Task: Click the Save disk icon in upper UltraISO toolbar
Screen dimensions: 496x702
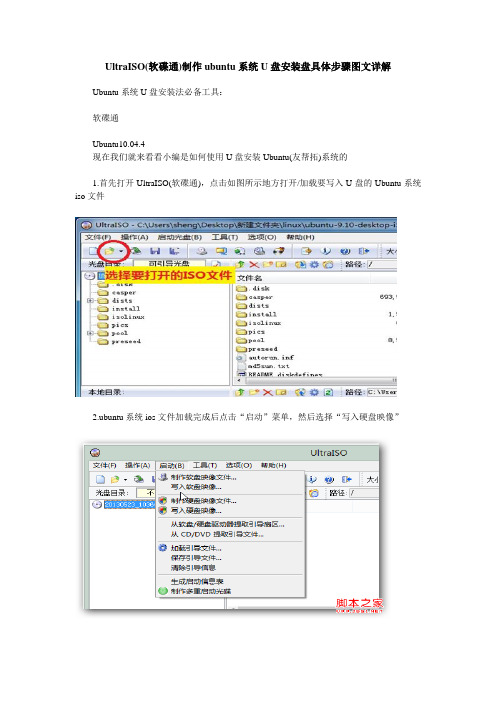Action: click(155, 251)
